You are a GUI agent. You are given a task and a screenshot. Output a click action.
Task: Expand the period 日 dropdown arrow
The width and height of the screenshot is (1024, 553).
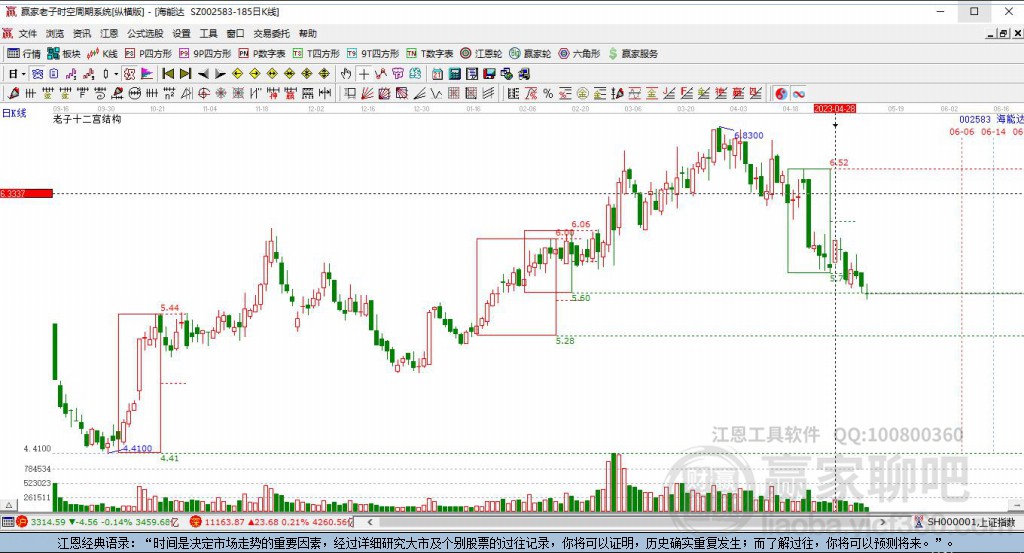click(x=23, y=74)
